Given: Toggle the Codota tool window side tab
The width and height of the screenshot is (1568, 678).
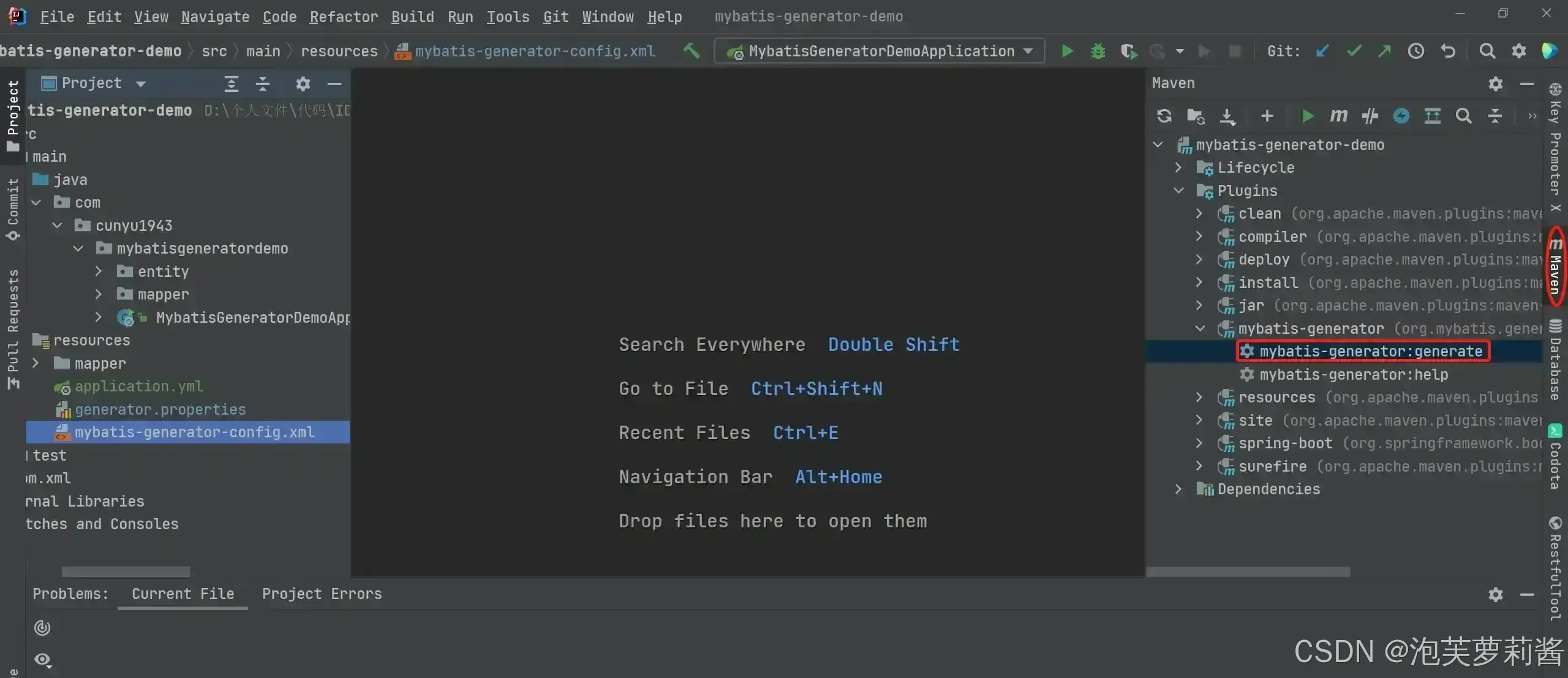Looking at the screenshot, I should click(1556, 456).
